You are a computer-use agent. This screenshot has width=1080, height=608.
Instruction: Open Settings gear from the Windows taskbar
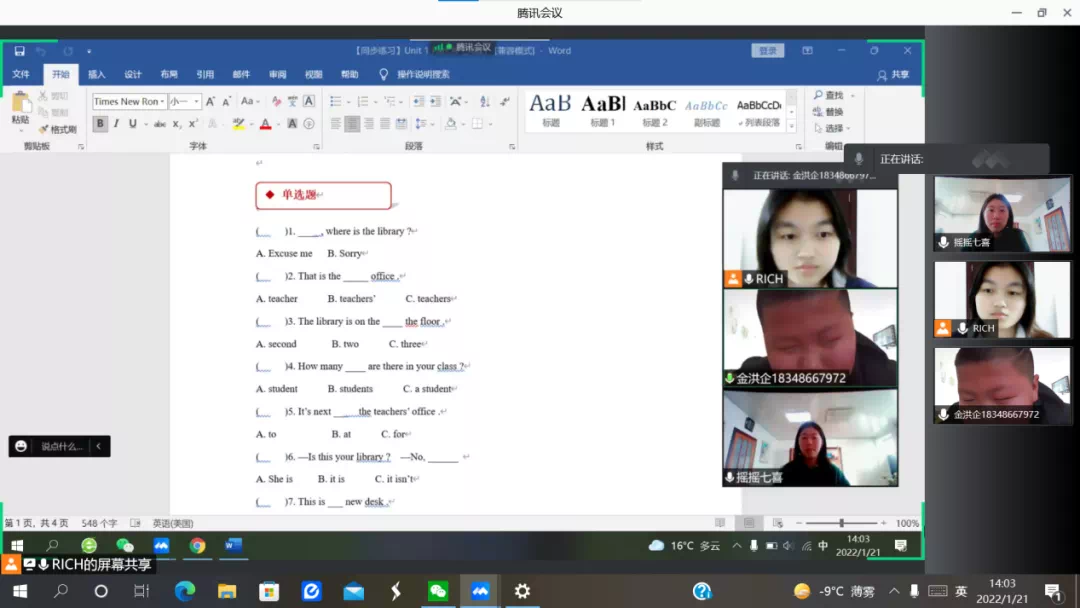(x=522, y=591)
